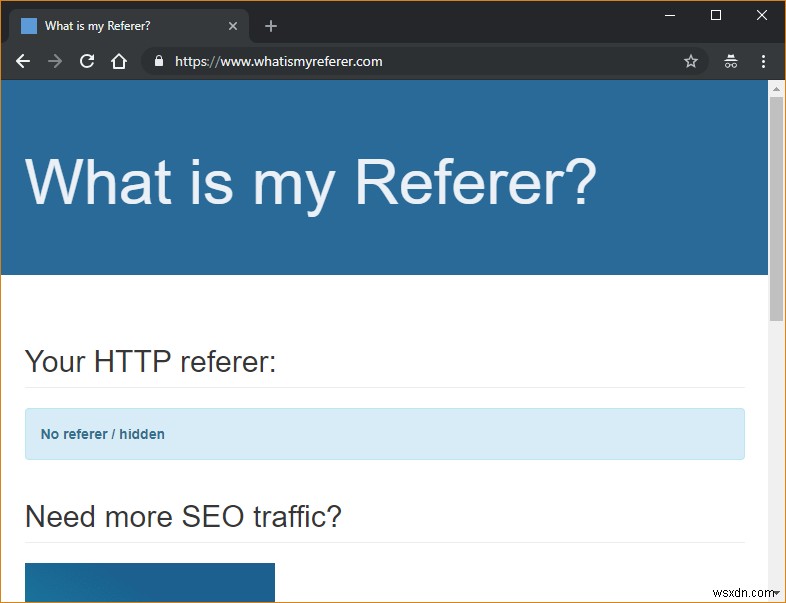Click the greyed Forward arrow

pyautogui.click(x=55, y=61)
